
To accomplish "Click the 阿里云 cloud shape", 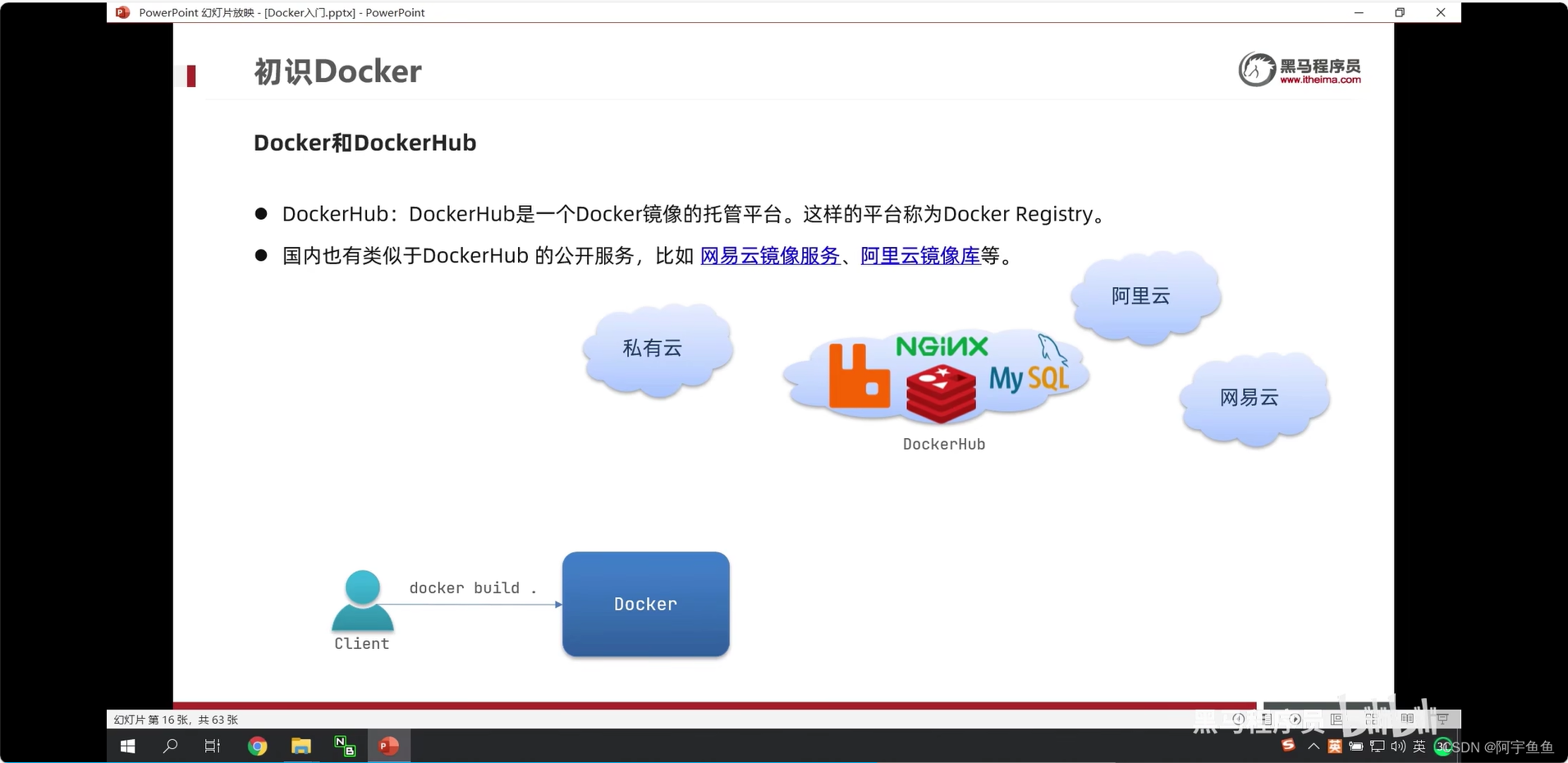I will 1145,297.
